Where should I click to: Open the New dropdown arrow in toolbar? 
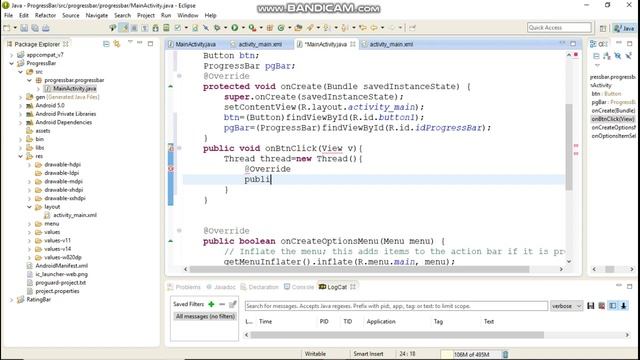15,28
